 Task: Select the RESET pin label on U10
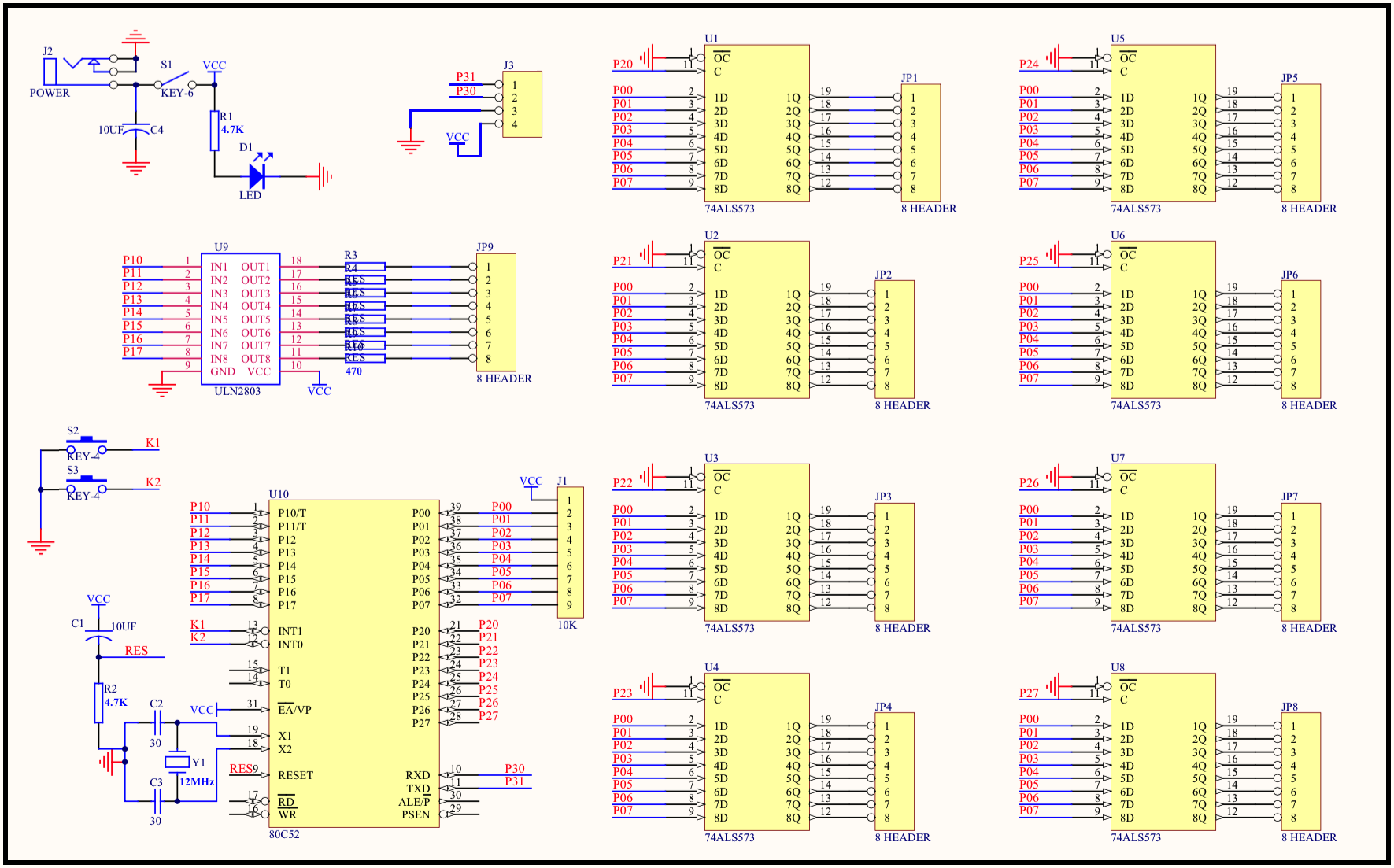pyautogui.click(x=295, y=775)
